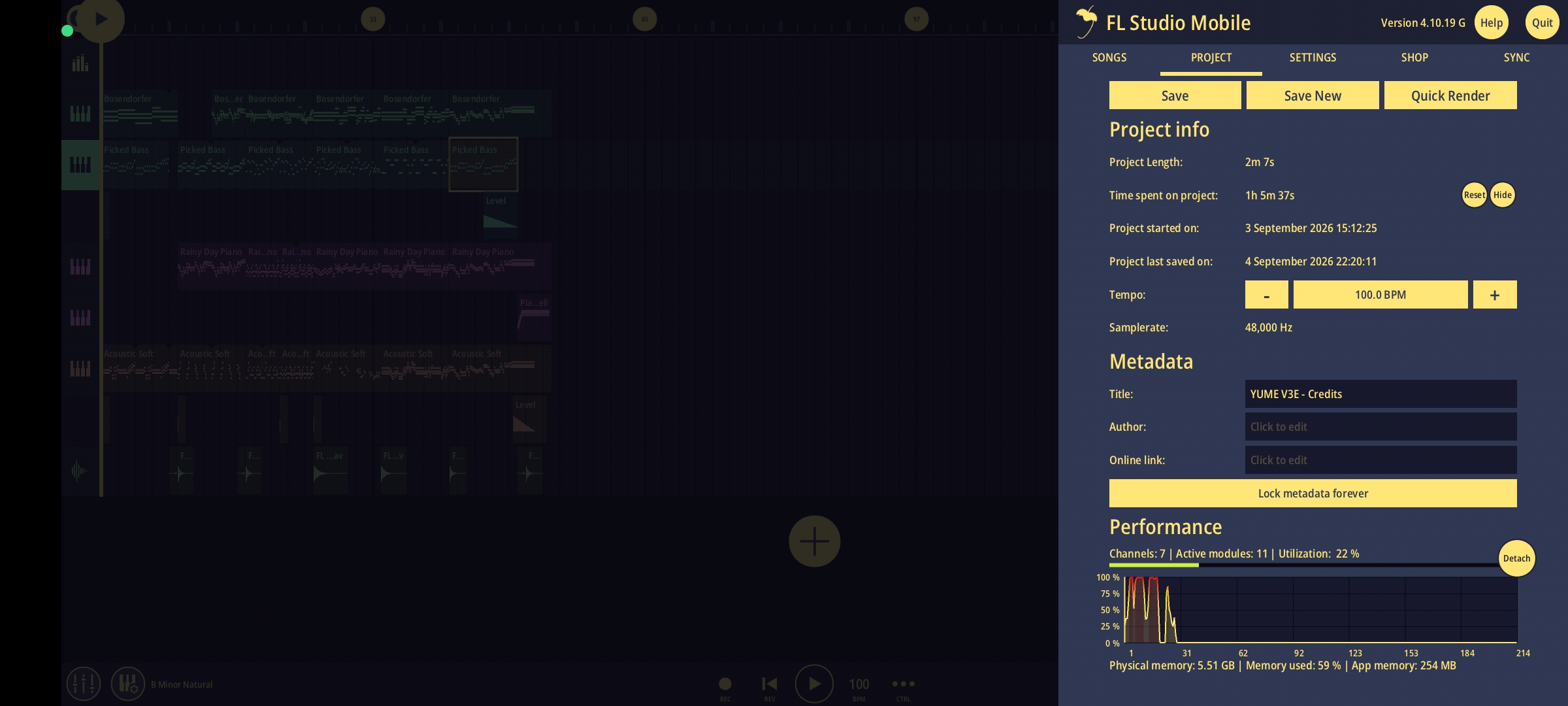Select the Picked Bass track icon
This screenshot has height=706, width=1568.
pos(80,165)
